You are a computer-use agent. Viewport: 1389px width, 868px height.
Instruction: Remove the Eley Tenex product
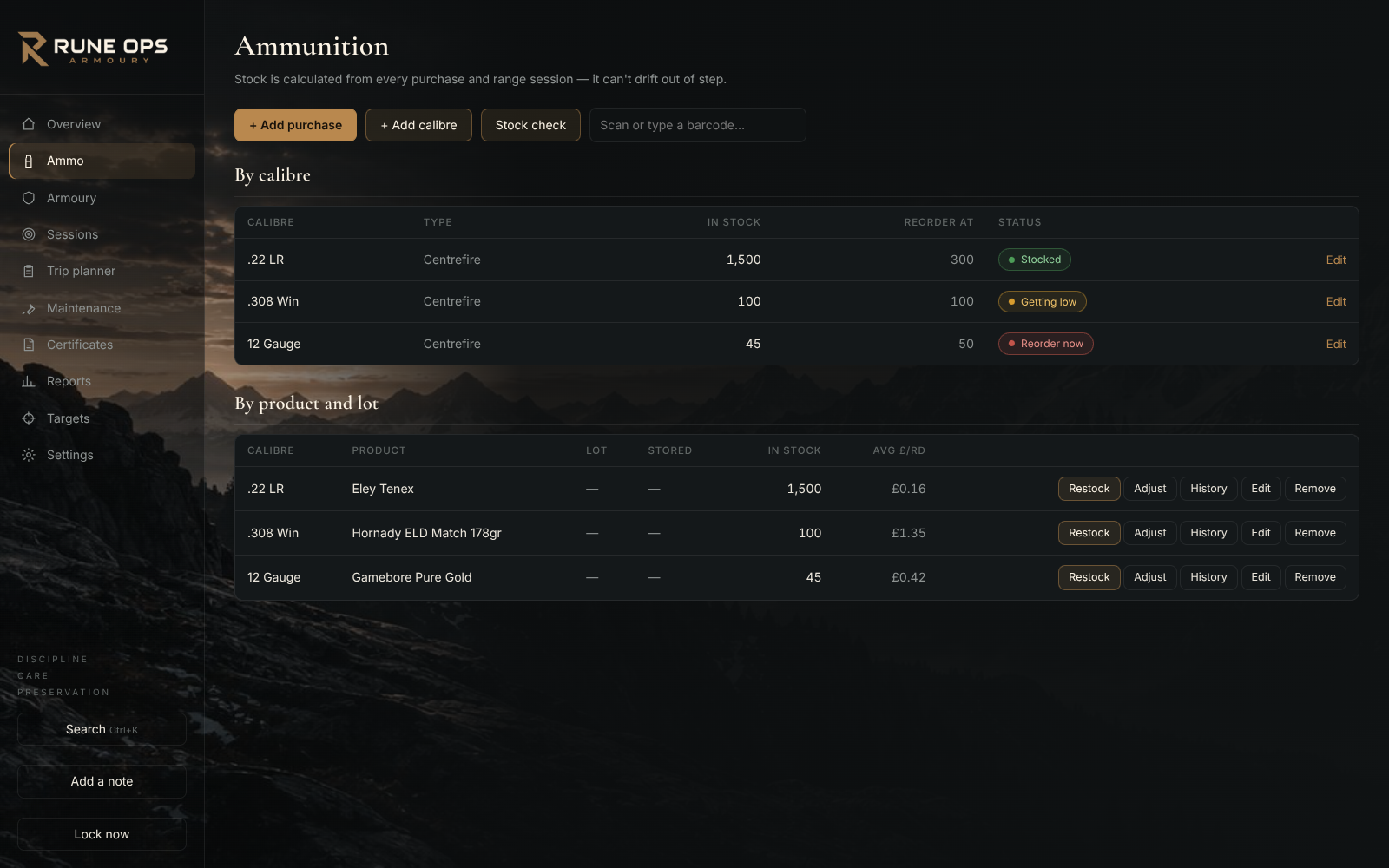(x=1314, y=489)
